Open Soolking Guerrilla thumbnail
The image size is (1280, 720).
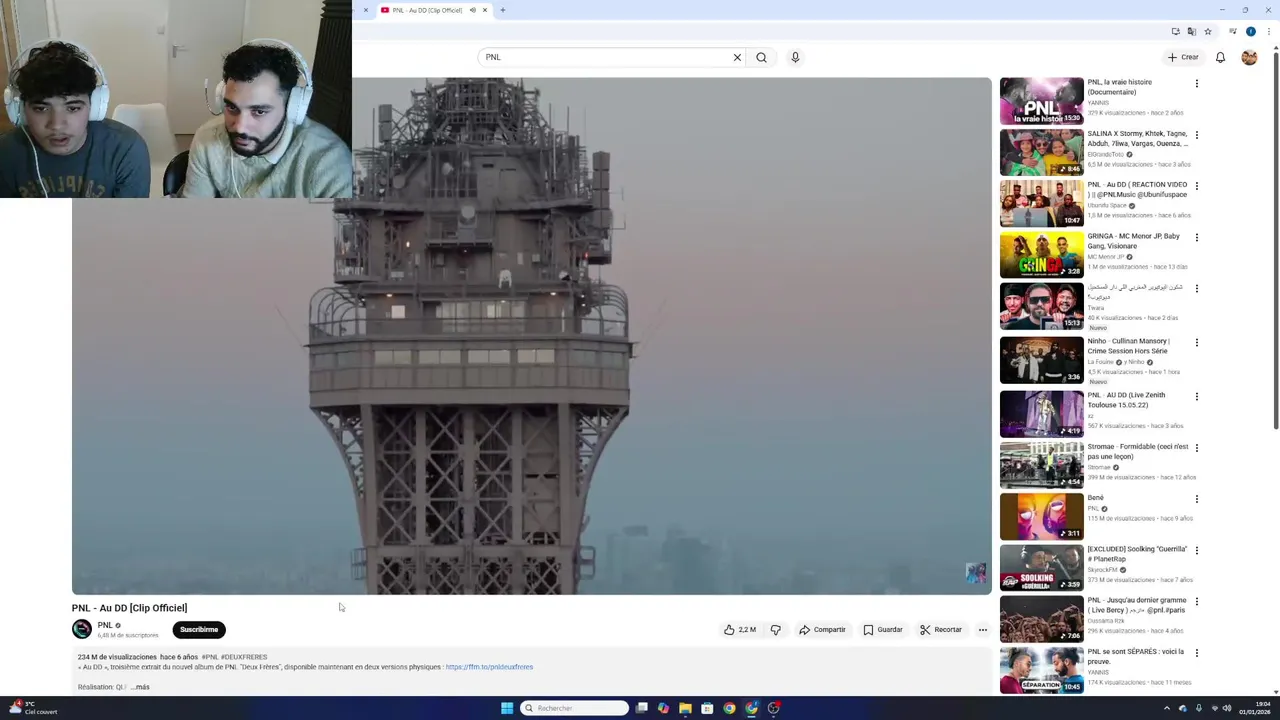coord(1042,568)
